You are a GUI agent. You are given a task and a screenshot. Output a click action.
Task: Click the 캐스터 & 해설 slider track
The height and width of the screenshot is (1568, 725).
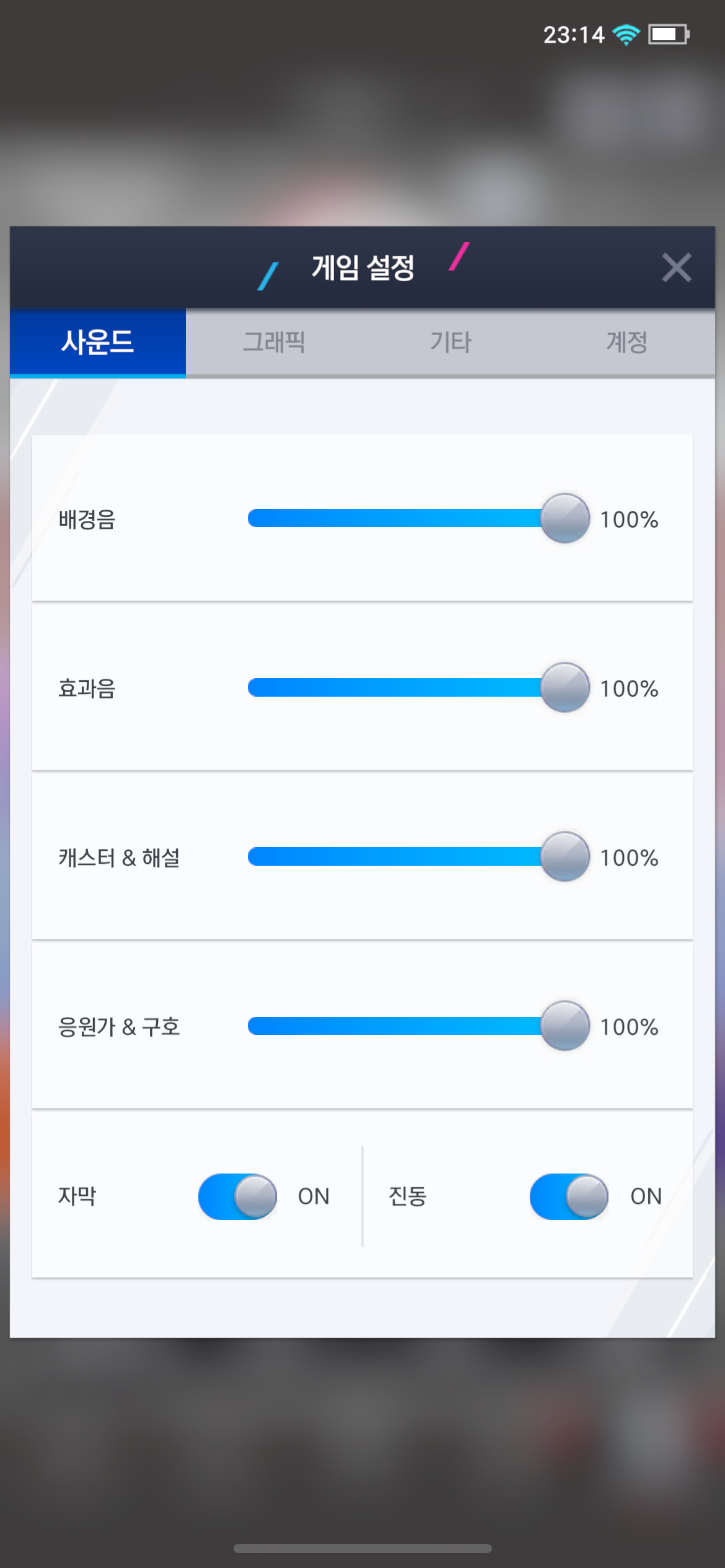coord(394,856)
